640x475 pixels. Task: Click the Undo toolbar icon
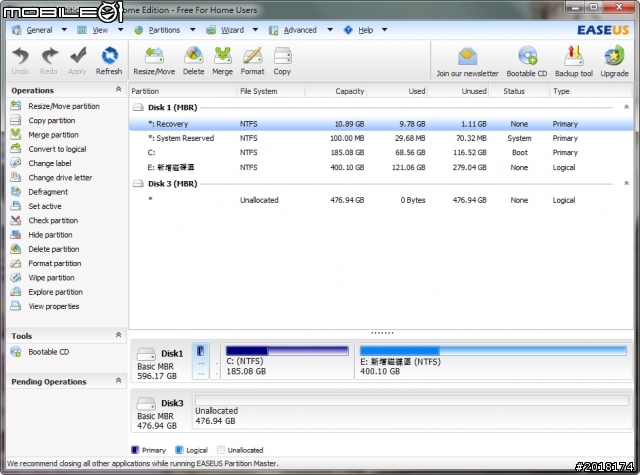tap(20, 60)
